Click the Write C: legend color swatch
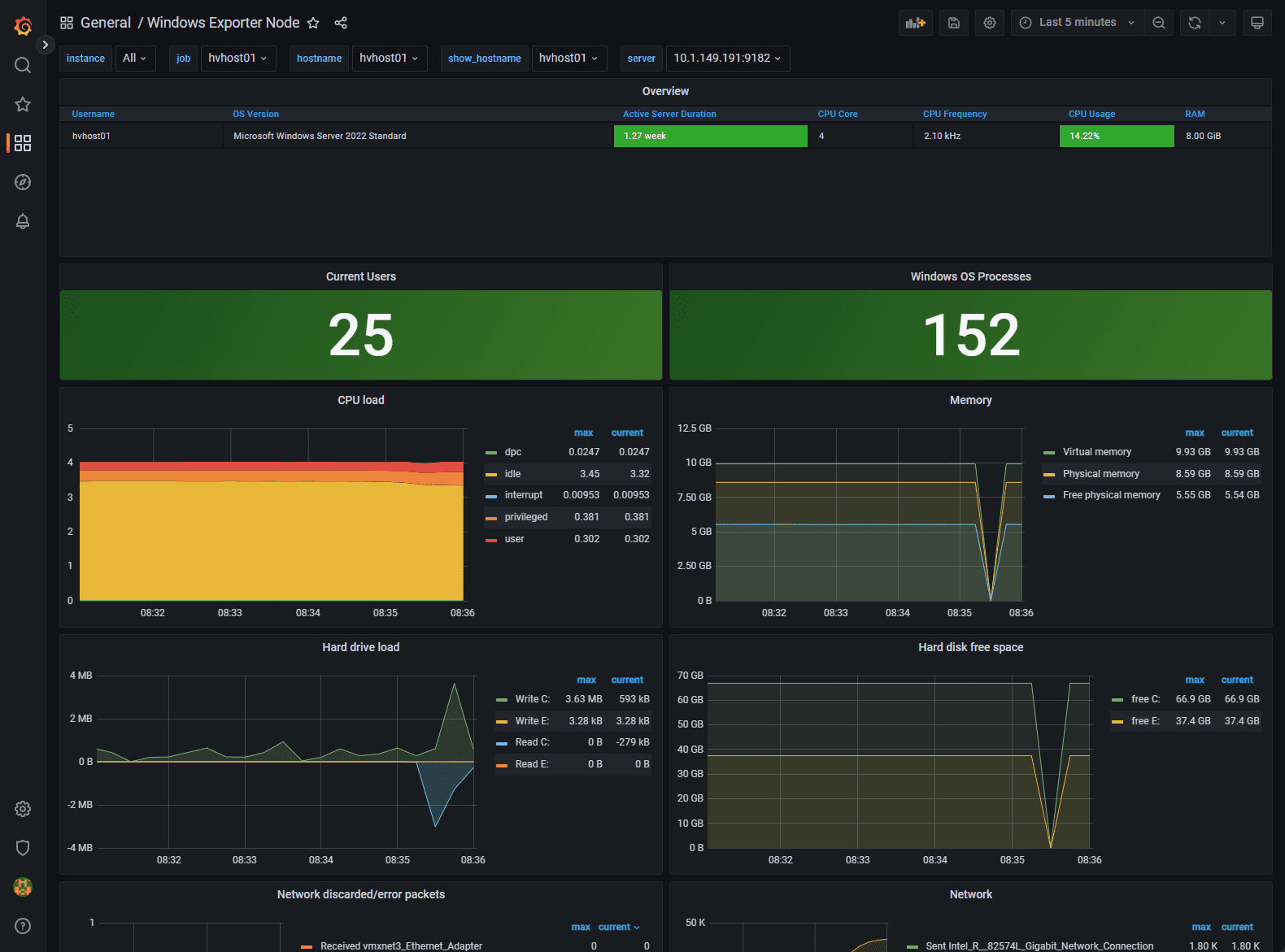 pos(502,699)
